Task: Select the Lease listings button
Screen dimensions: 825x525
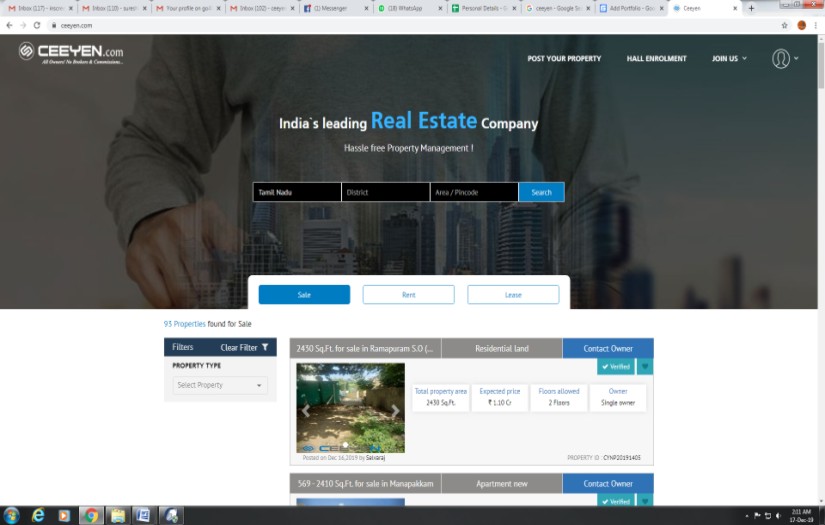Action: click(x=513, y=295)
